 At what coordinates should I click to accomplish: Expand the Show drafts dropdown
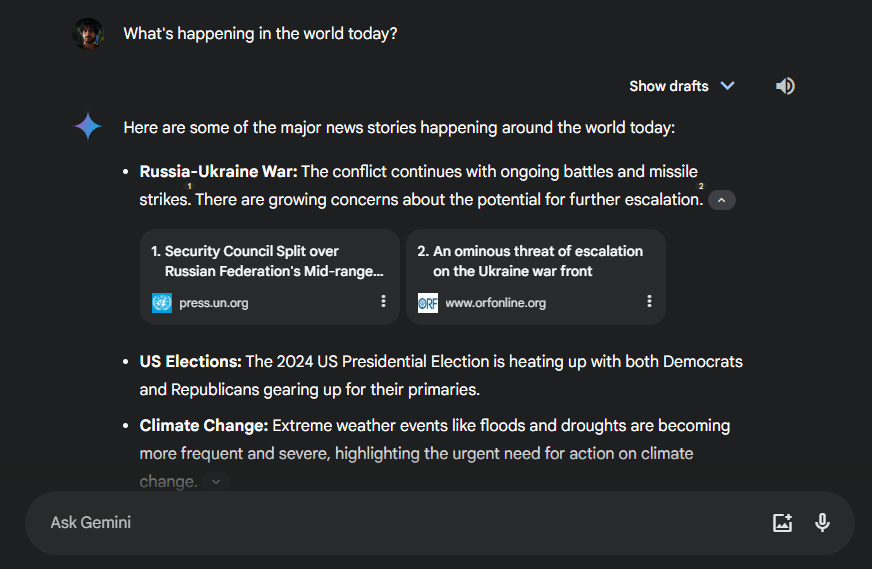[682, 86]
